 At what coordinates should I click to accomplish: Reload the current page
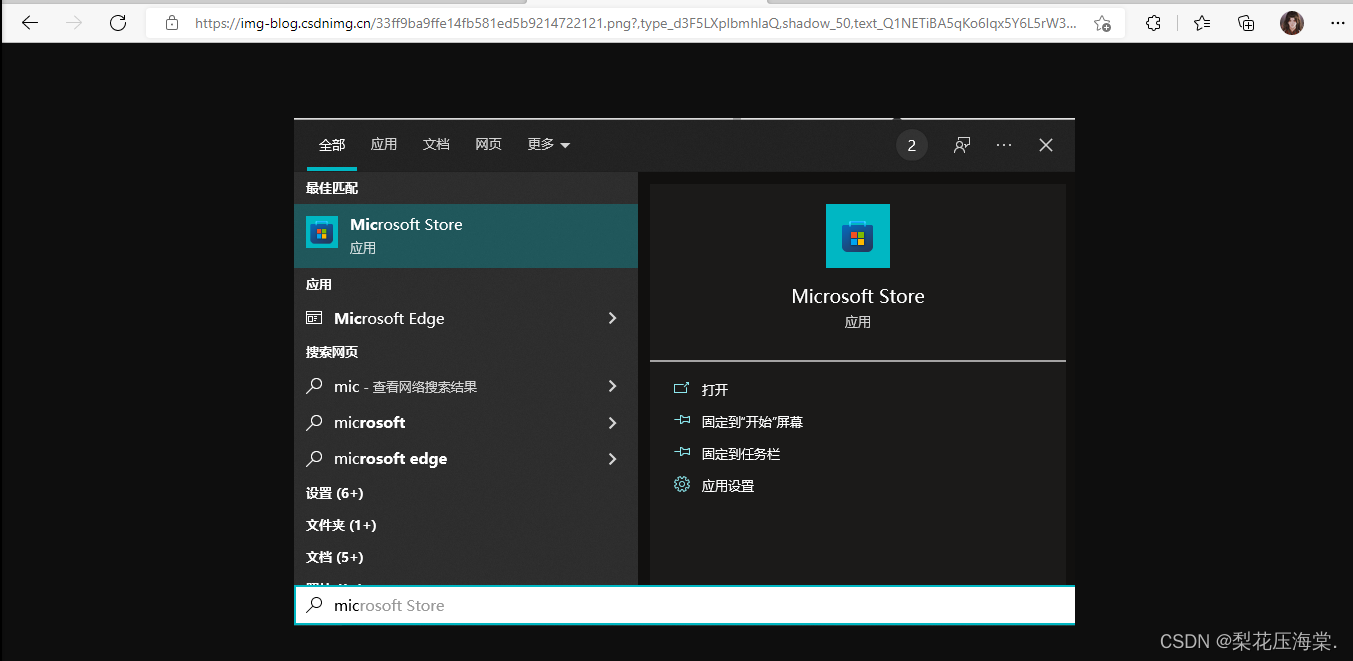coord(118,23)
